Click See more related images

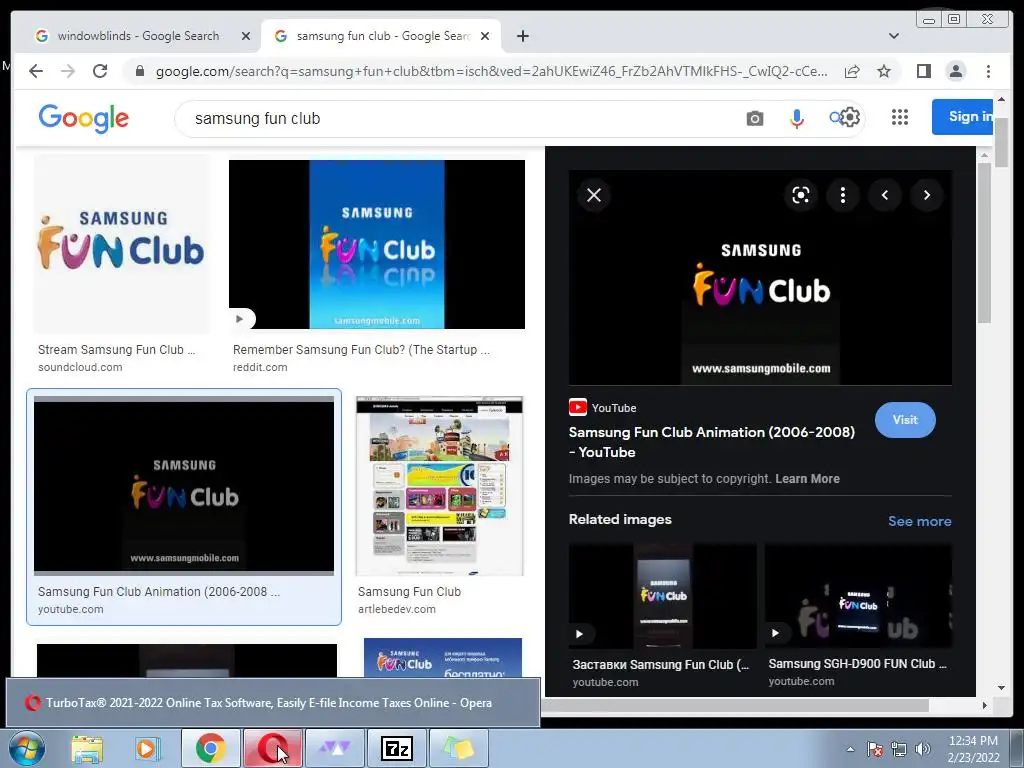tap(919, 521)
